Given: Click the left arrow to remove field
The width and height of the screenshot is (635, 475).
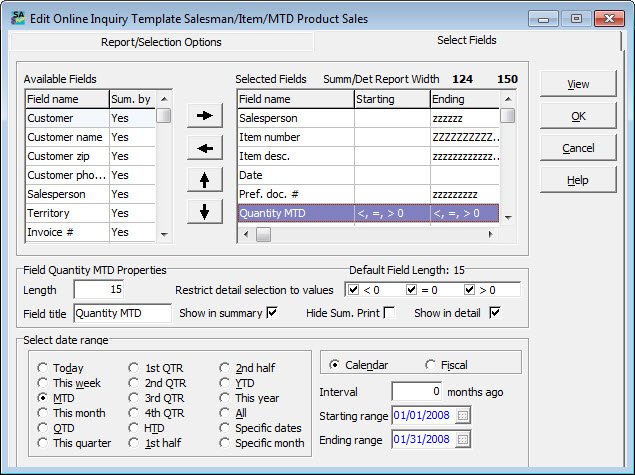Looking at the screenshot, I should click(x=205, y=148).
